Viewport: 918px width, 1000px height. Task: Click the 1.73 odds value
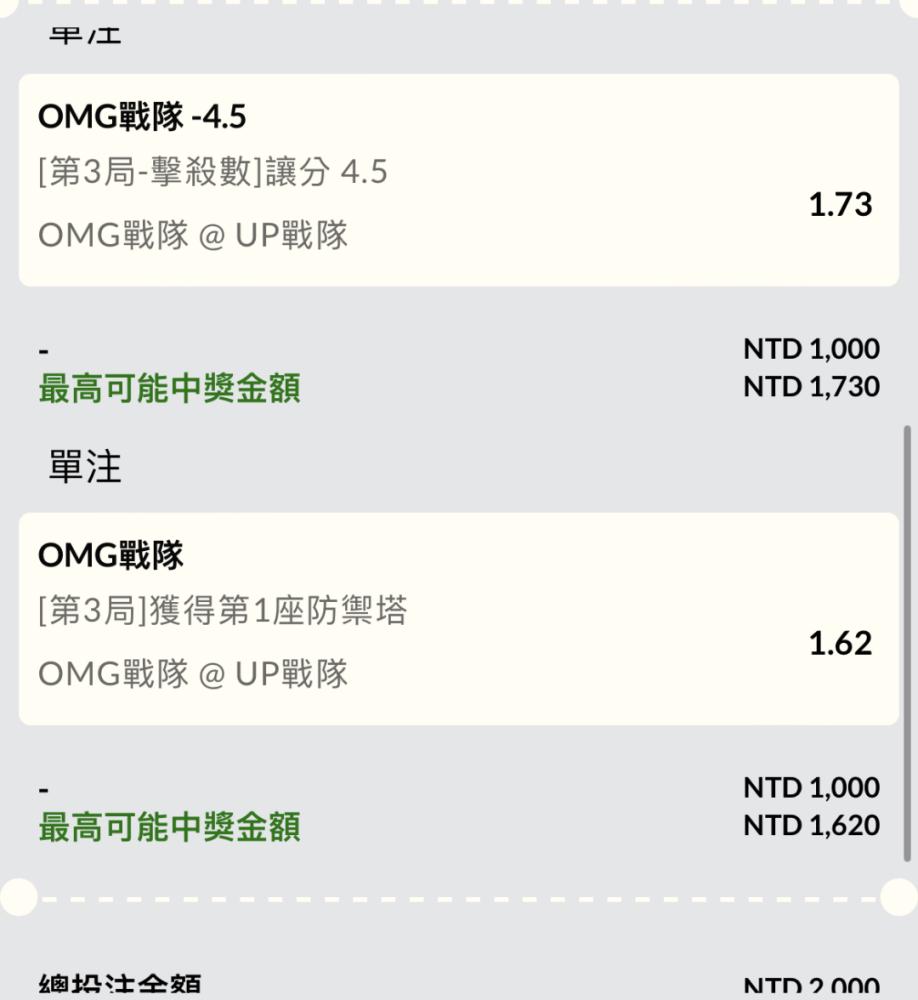point(840,205)
